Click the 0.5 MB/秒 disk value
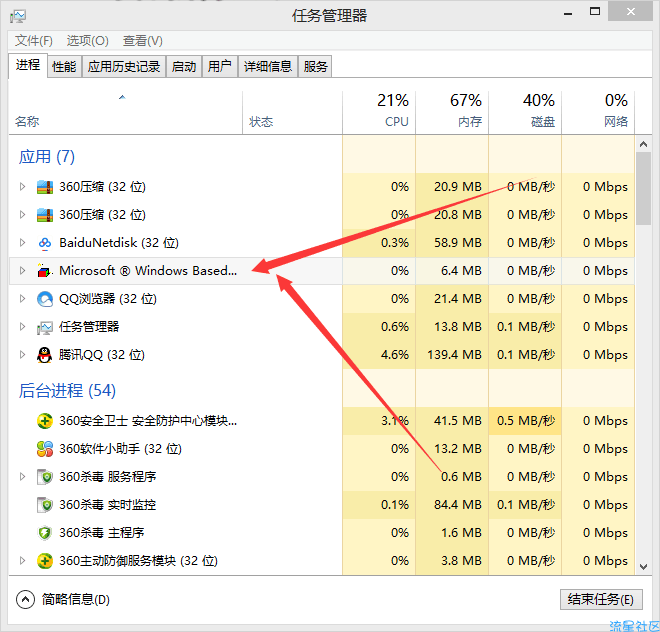The width and height of the screenshot is (660, 632). (x=526, y=421)
